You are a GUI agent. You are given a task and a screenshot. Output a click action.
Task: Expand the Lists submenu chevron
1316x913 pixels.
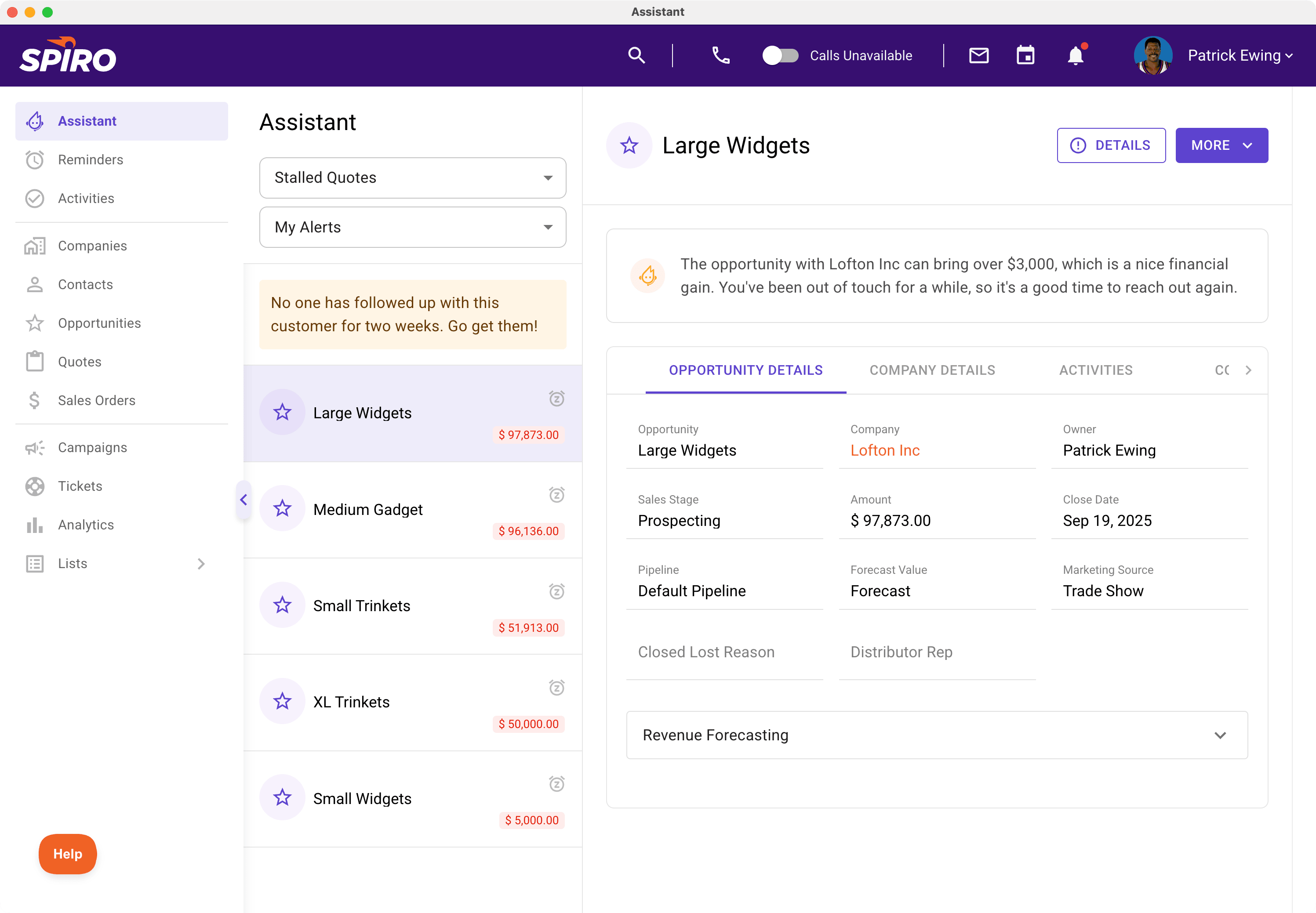click(x=201, y=563)
